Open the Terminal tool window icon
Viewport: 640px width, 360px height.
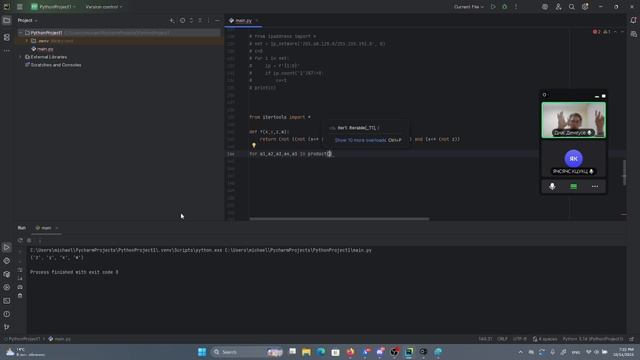[7, 301]
